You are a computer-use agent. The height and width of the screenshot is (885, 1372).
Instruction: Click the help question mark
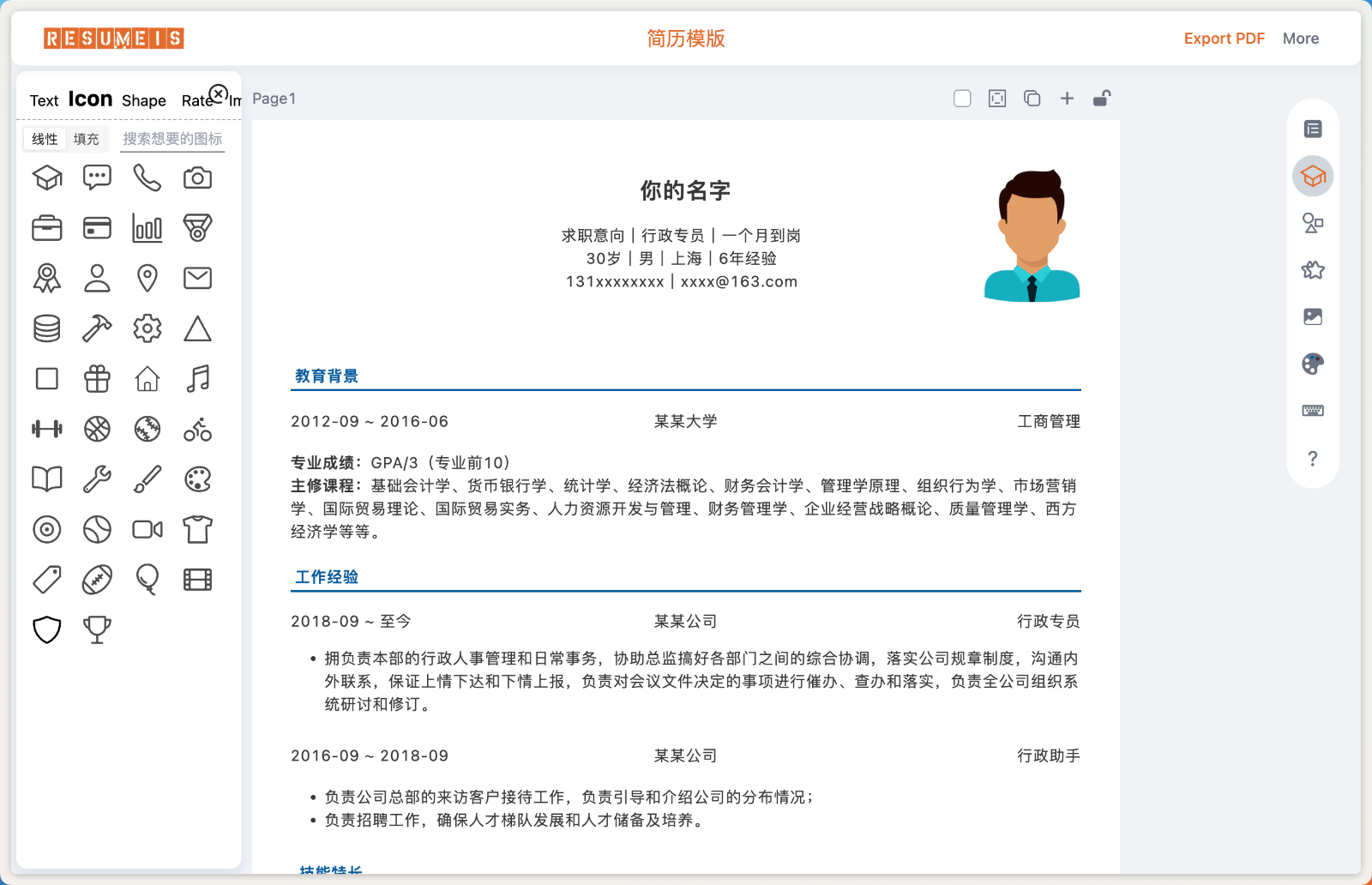click(x=1312, y=458)
